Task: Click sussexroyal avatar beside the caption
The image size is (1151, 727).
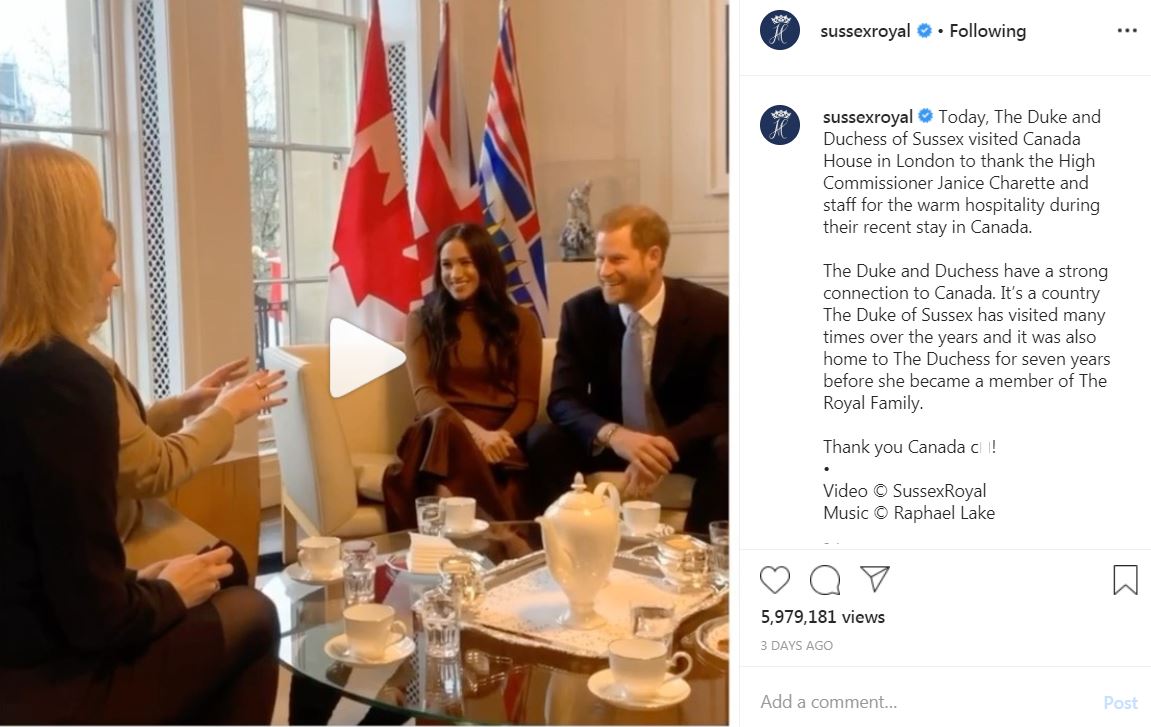Action: coord(780,125)
